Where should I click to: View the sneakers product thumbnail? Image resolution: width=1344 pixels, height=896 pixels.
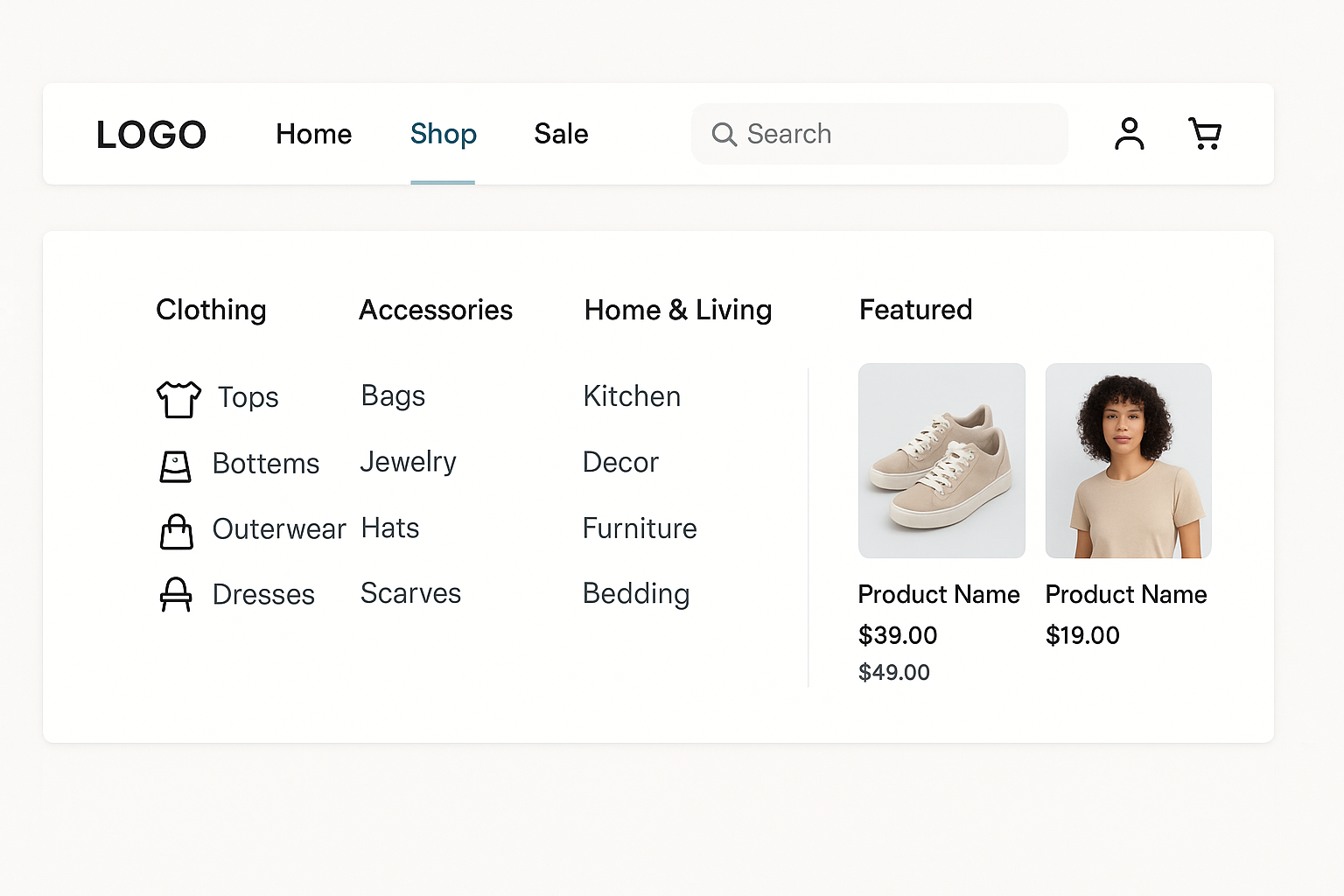941,461
